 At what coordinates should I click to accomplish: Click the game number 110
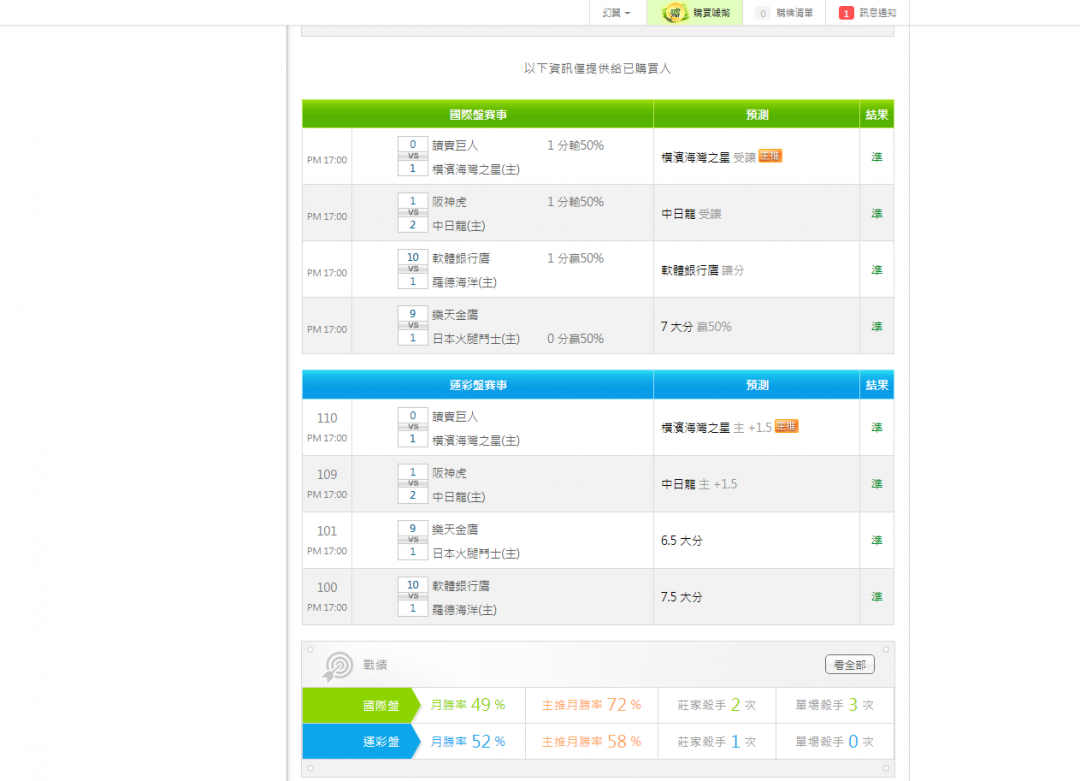[327, 418]
